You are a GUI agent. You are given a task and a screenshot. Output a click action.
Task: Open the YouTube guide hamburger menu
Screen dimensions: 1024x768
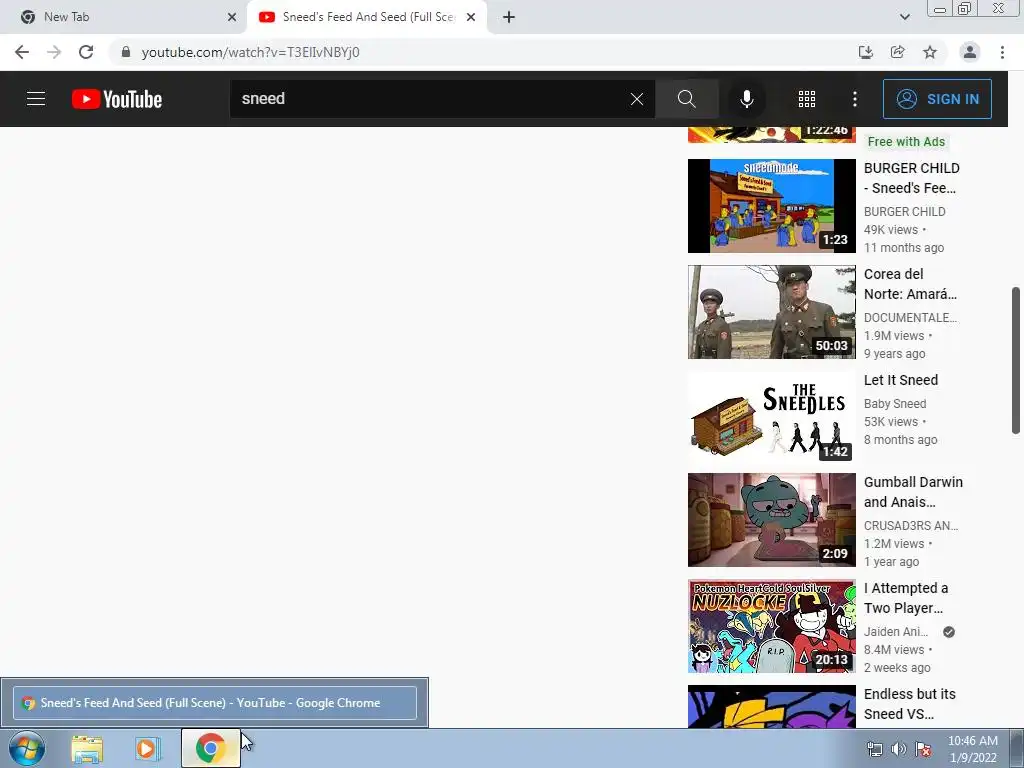[36, 99]
